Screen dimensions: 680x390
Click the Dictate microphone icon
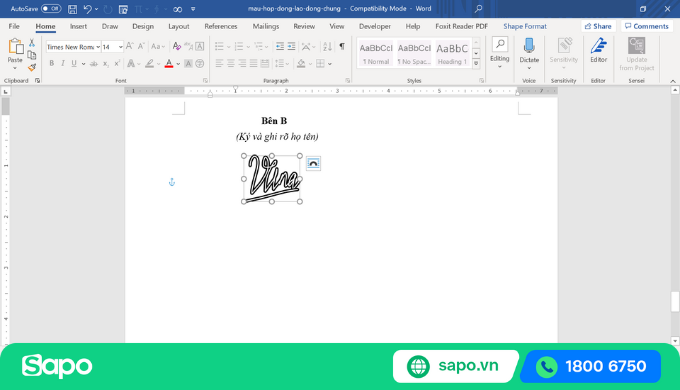pos(529,46)
